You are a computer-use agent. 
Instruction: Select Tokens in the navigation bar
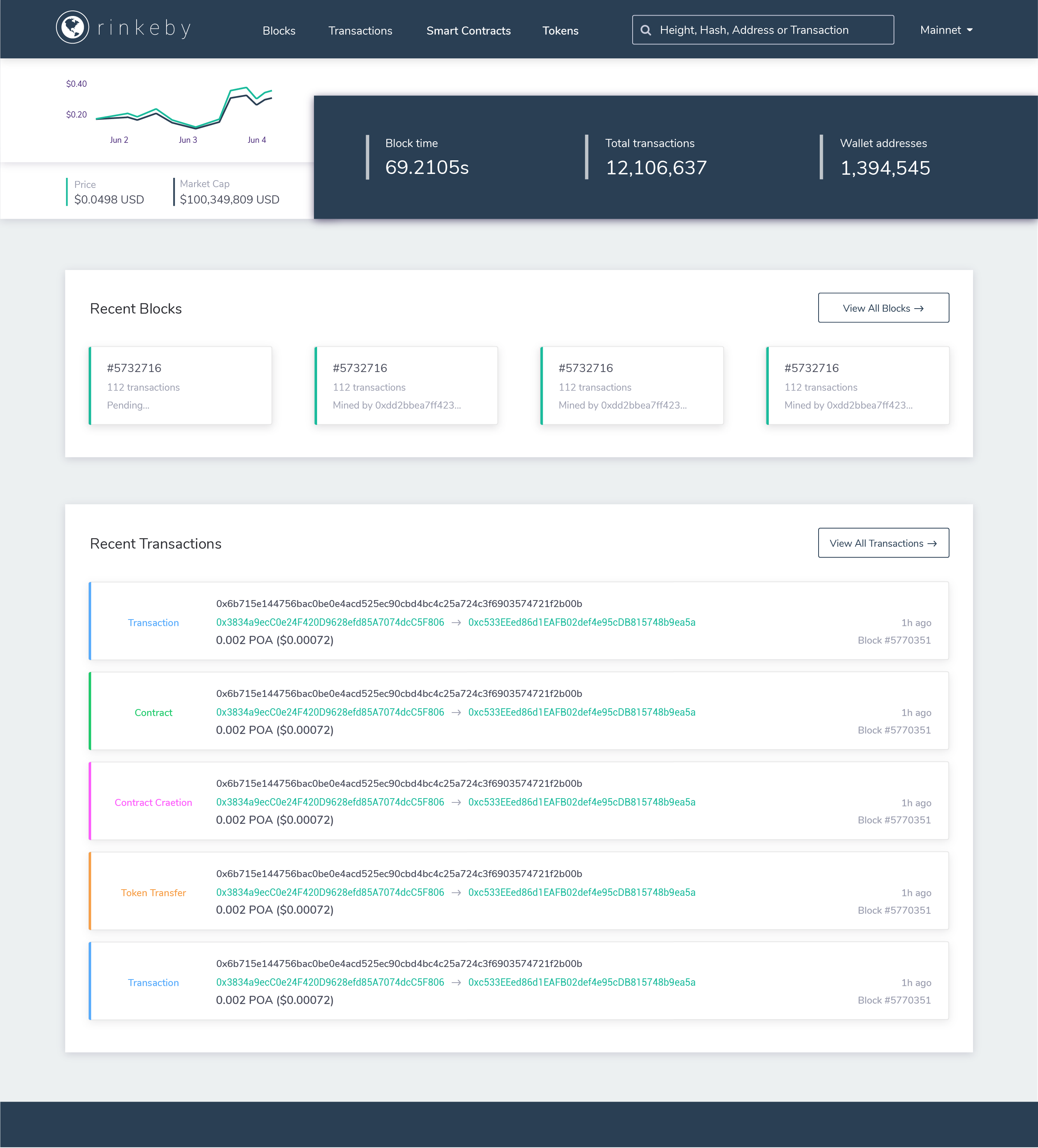pos(560,31)
